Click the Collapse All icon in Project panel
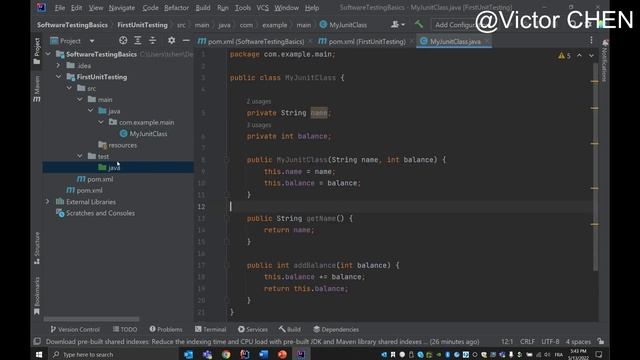 coord(152,40)
